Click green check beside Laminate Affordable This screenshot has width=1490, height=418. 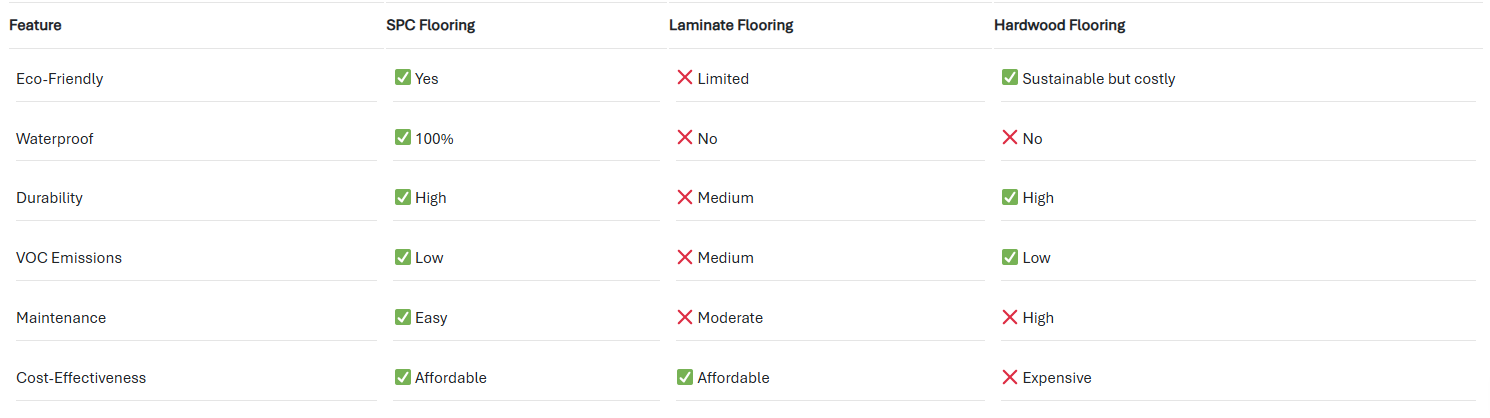[685, 377]
